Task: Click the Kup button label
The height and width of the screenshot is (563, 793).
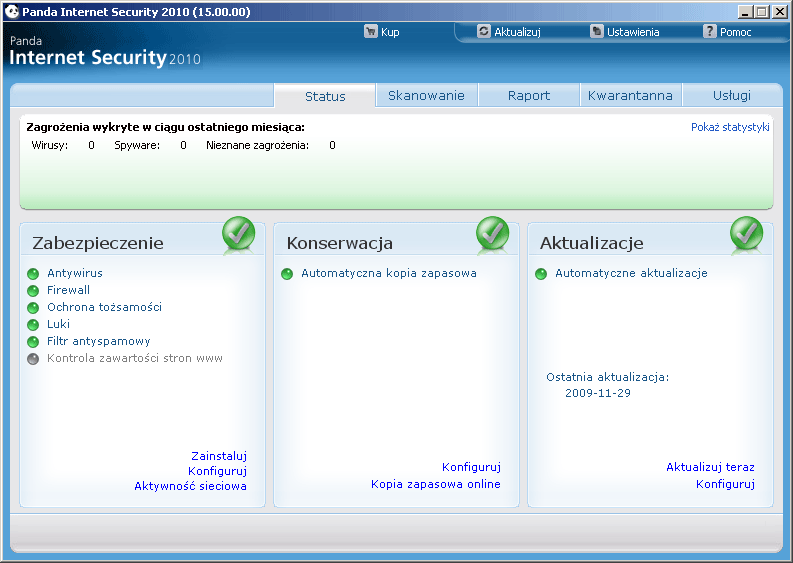Action: (390, 32)
